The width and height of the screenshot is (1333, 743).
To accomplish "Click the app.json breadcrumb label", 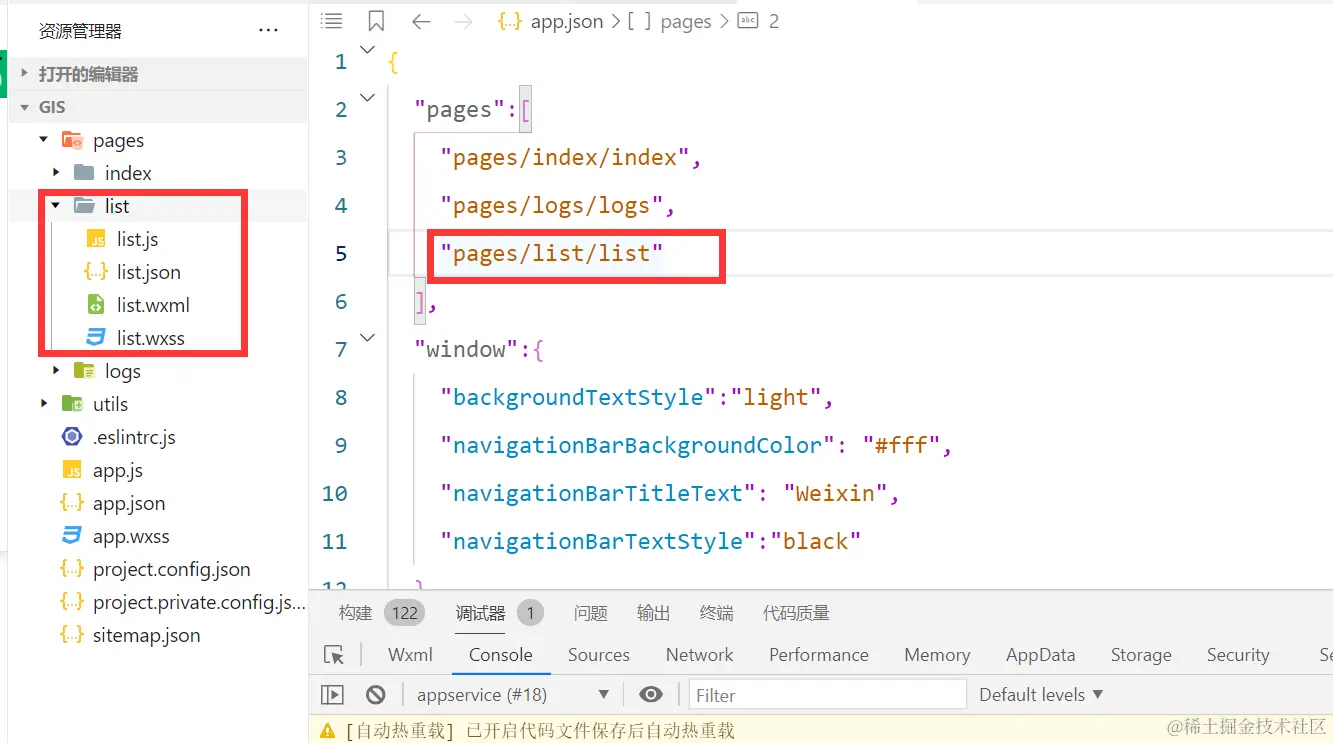I will tap(567, 22).
